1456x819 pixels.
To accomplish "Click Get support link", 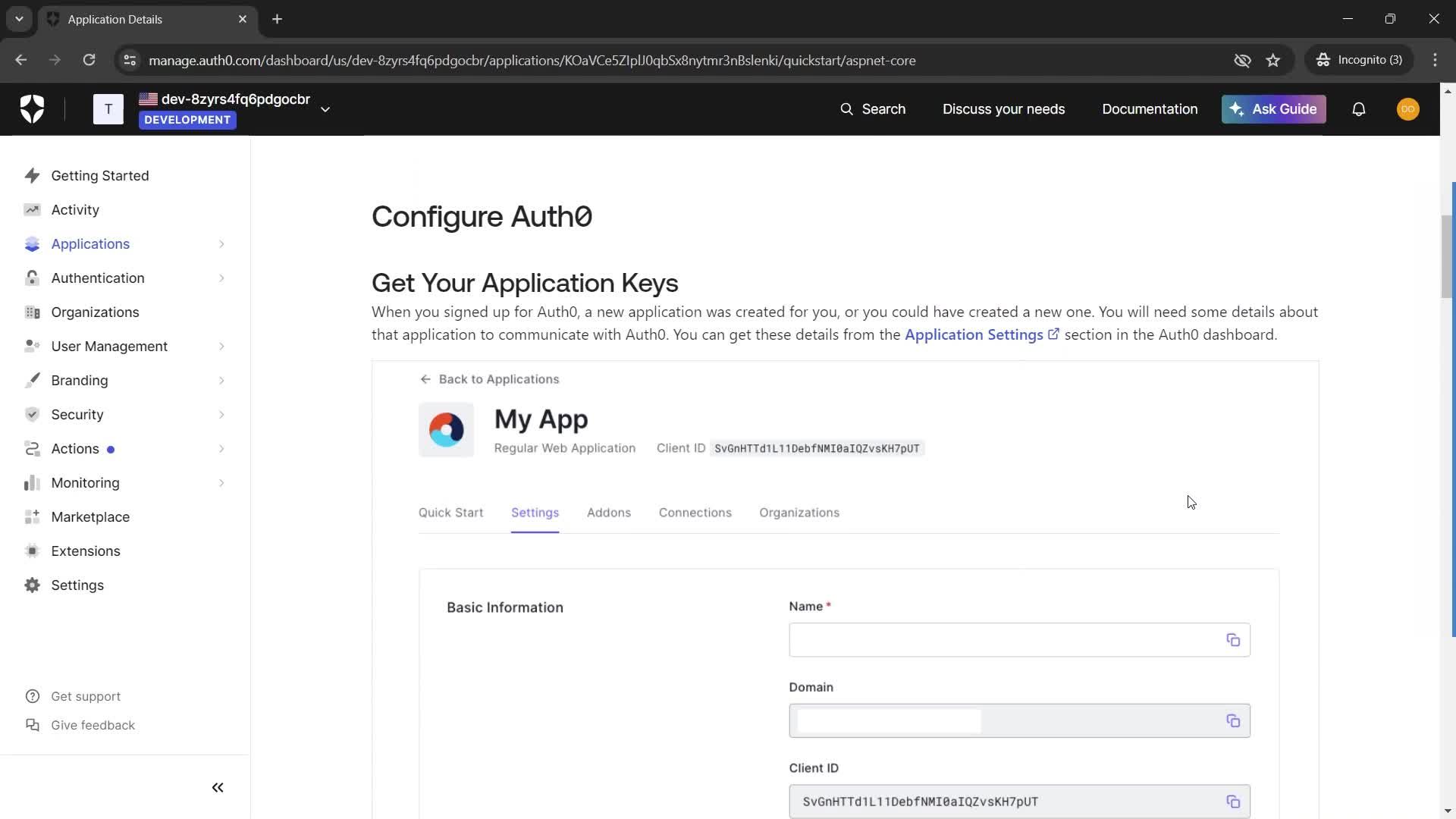I will click(74, 697).
